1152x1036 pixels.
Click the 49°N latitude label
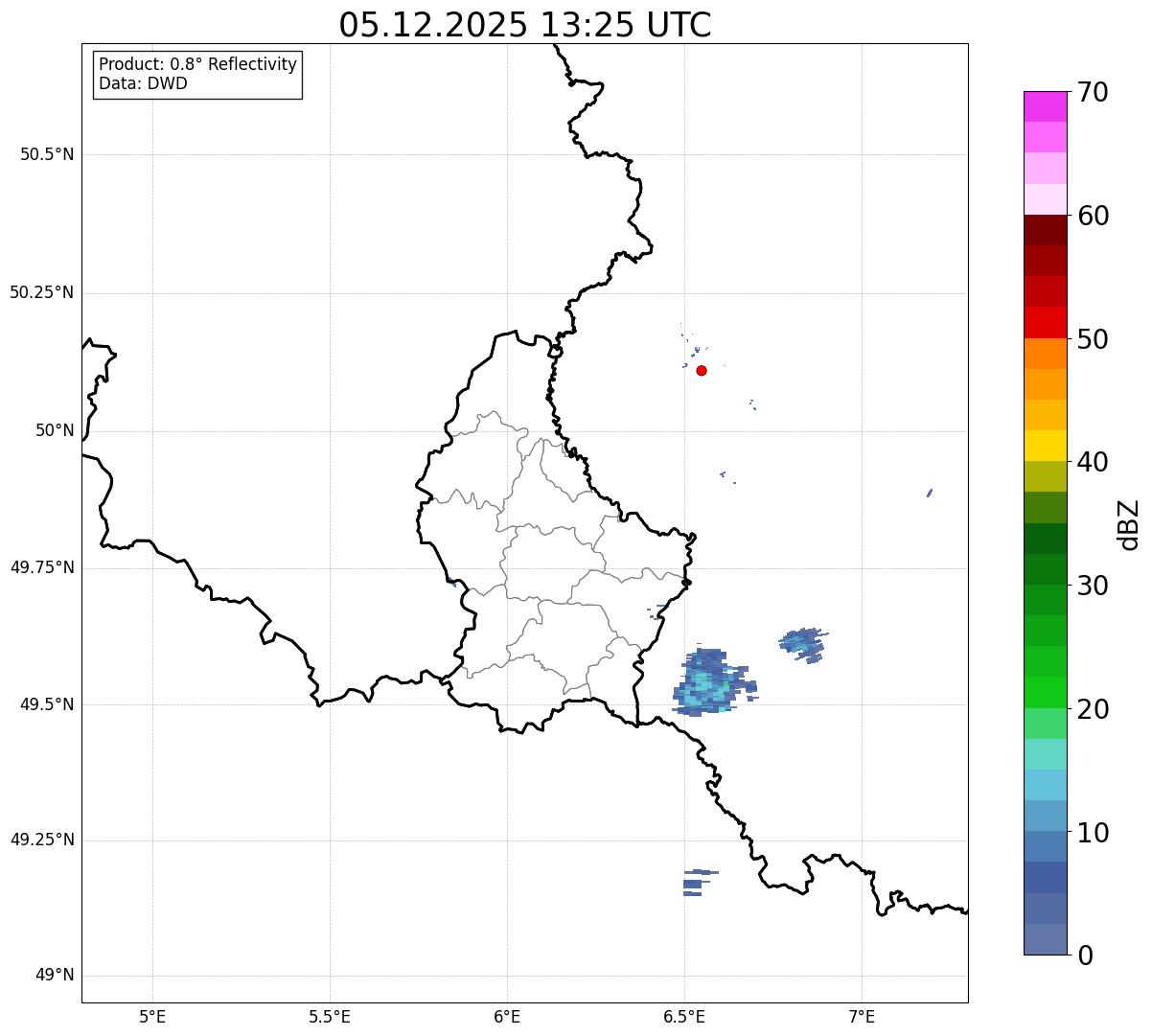click(55, 976)
